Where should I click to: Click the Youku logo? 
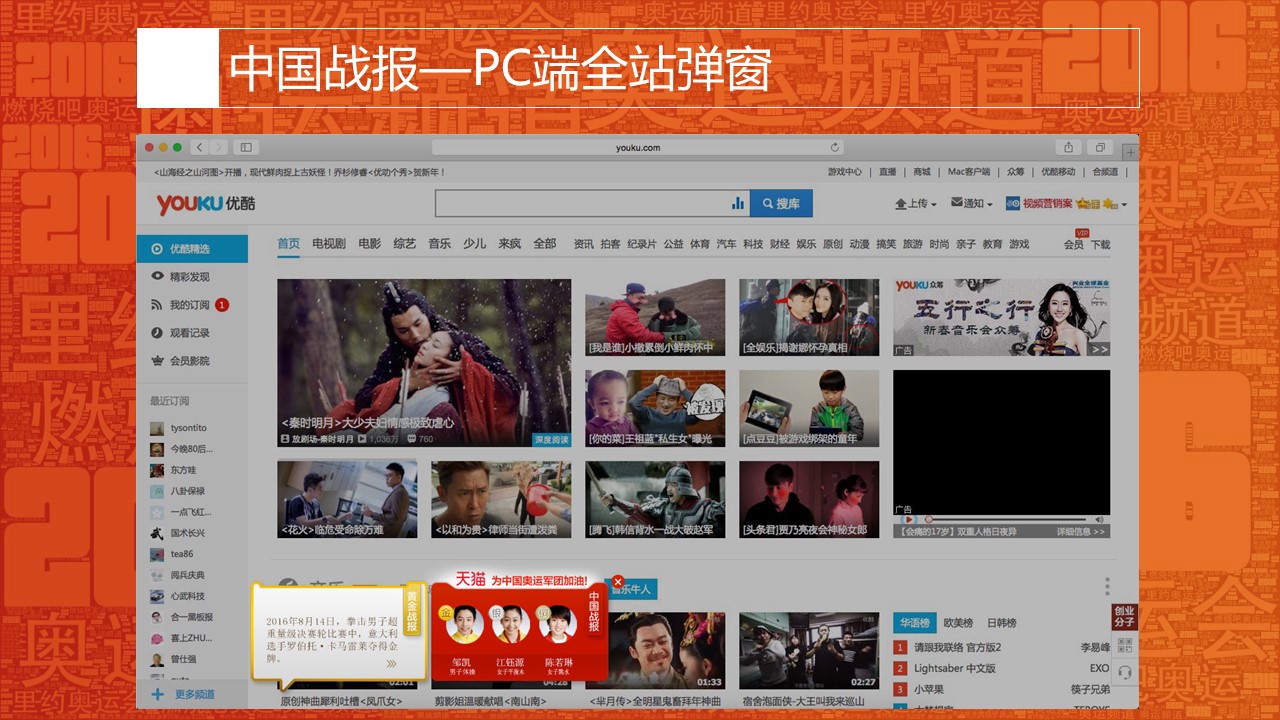click(205, 204)
